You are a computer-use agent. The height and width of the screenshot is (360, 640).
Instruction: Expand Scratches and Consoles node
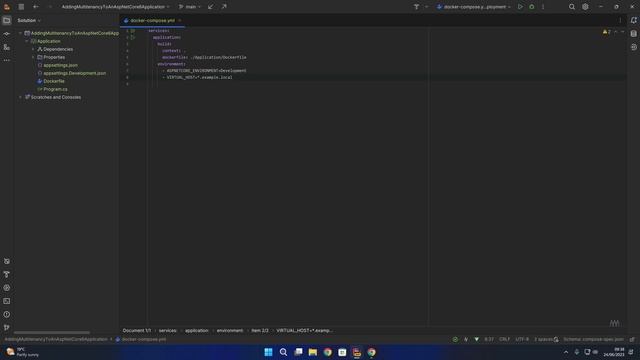(20, 97)
